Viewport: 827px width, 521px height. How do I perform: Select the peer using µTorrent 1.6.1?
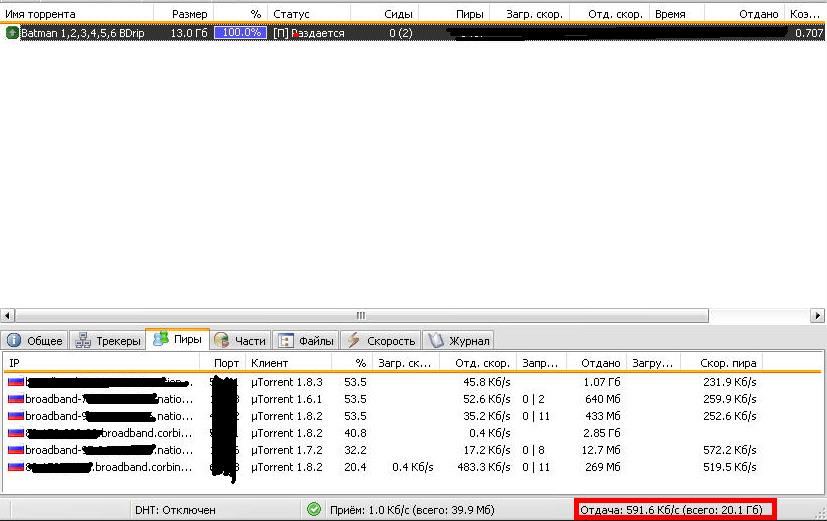click(411, 399)
